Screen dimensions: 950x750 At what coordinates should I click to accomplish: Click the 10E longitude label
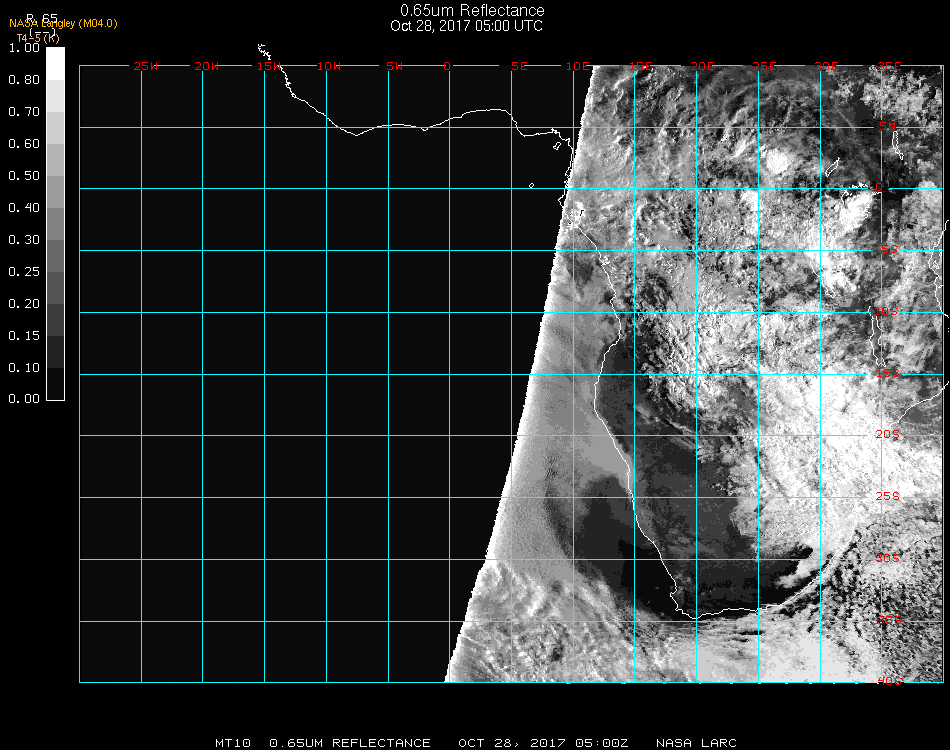577,66
